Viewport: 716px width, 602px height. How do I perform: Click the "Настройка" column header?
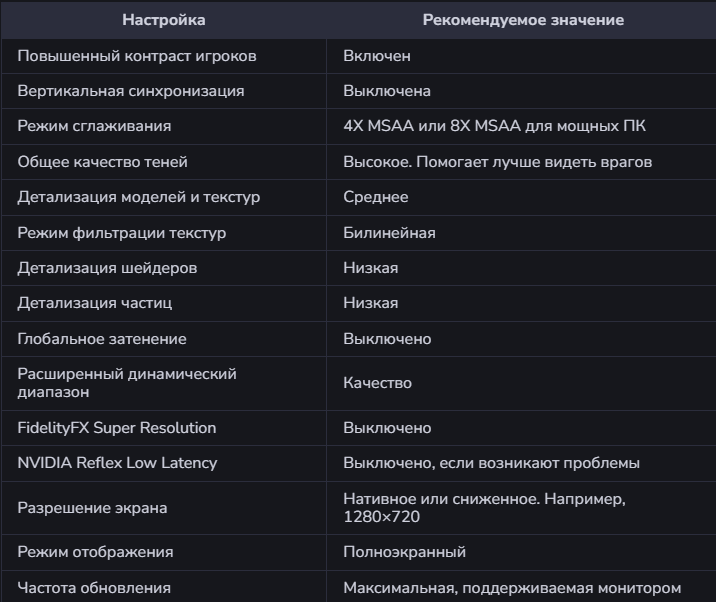164,20
